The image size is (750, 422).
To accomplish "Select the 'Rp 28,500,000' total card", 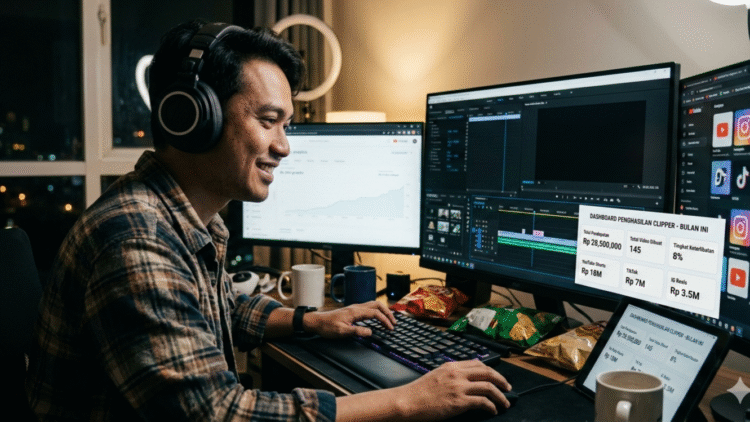I will coord(602,242).
